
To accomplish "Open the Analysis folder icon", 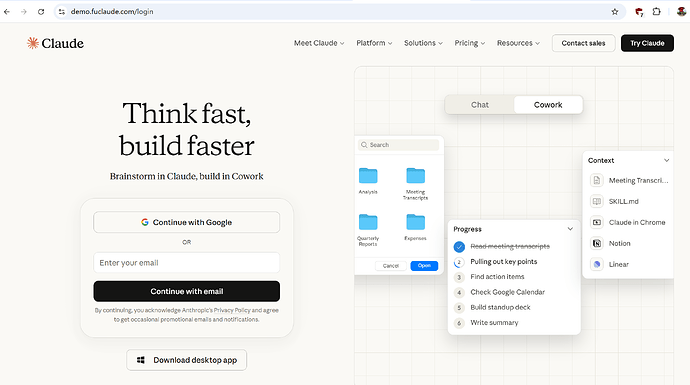I will click(368, 176).
